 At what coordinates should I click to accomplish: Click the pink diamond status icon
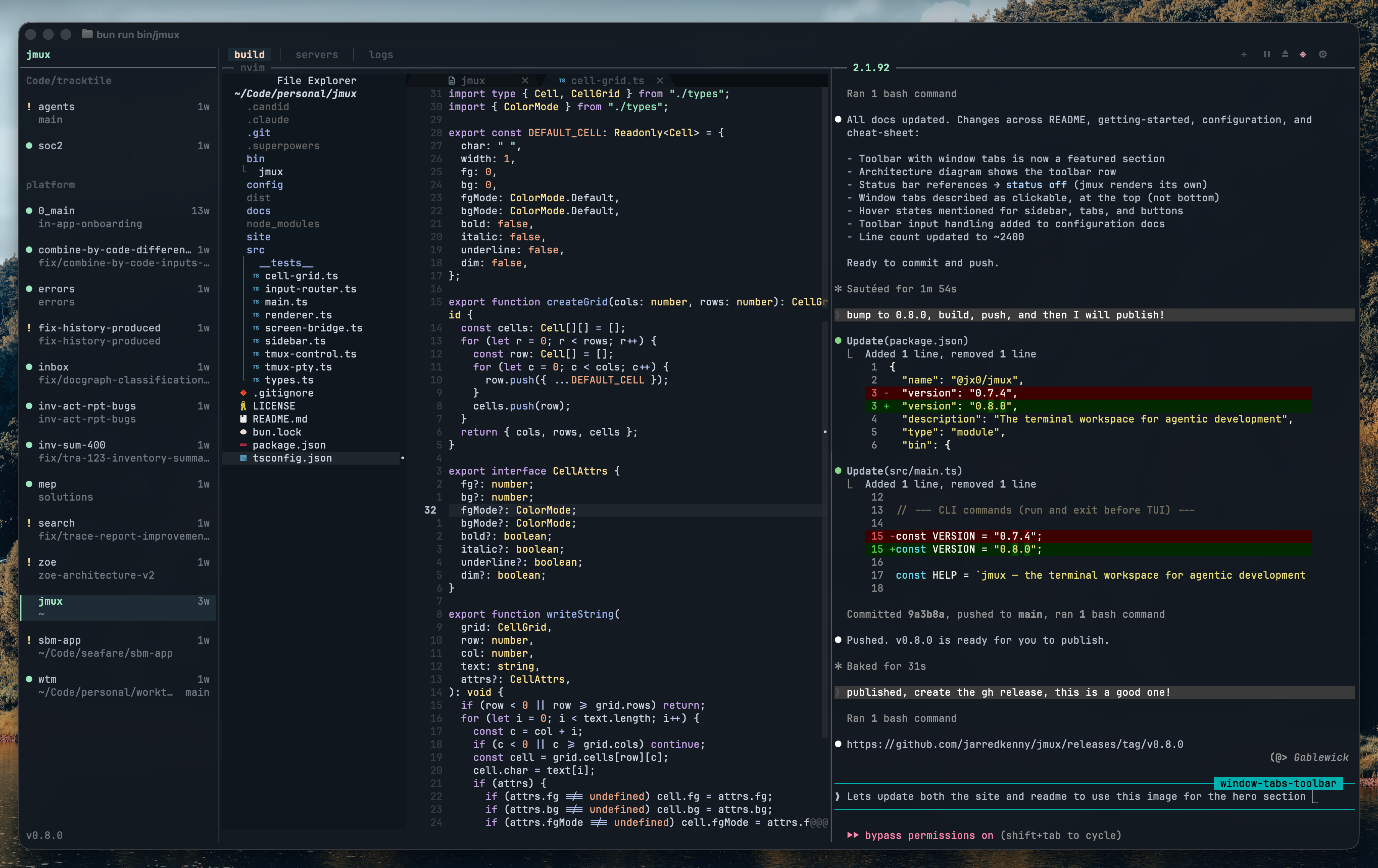click(1304, 54)
